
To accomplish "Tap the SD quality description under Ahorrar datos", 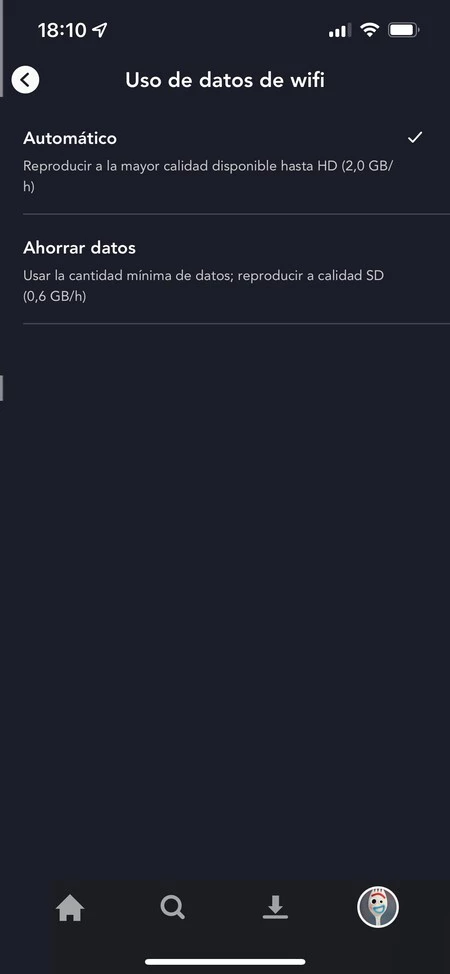I will 203,286.
